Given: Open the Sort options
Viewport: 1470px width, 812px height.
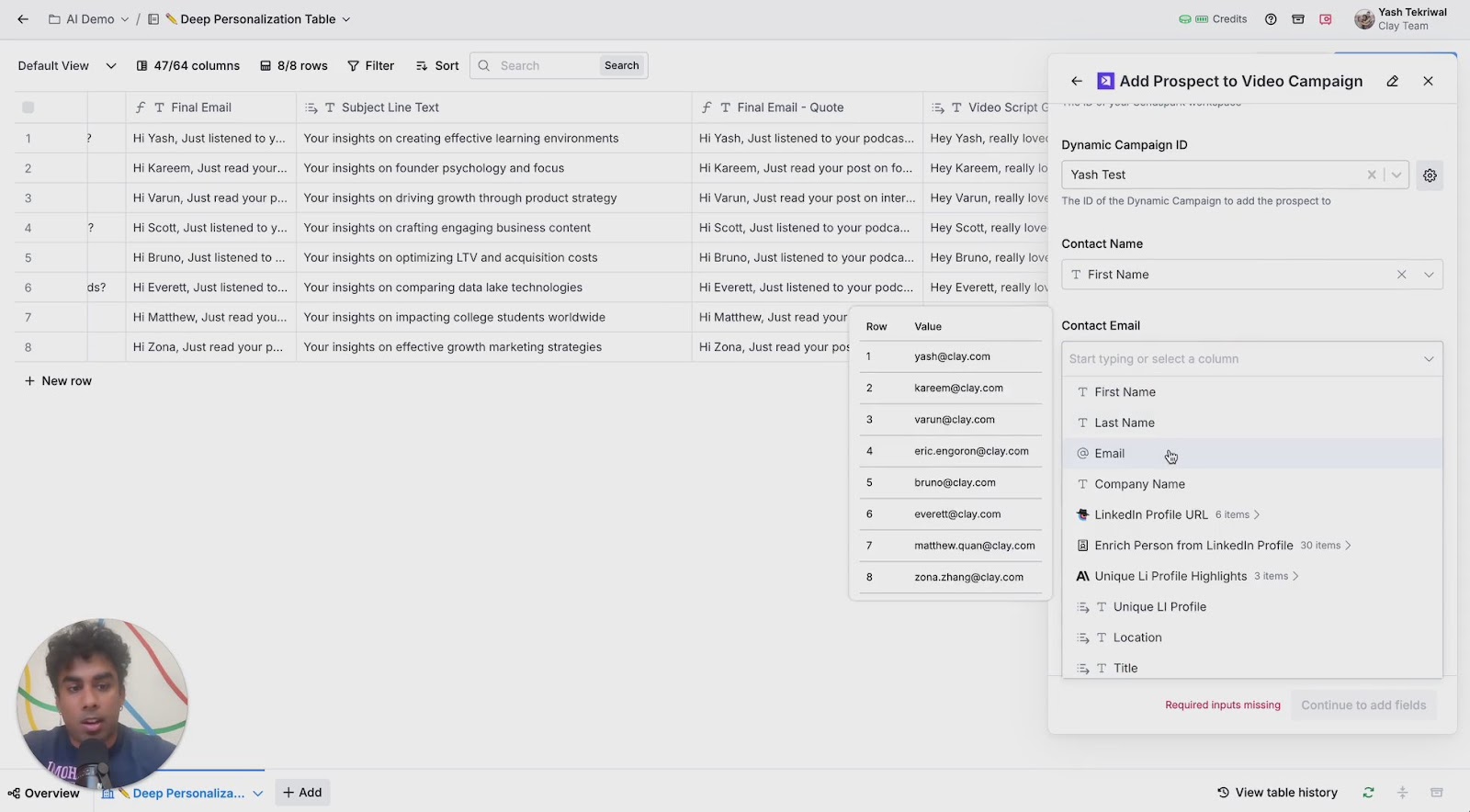Looking at the screenshot, I should click(x=437, y=66).
